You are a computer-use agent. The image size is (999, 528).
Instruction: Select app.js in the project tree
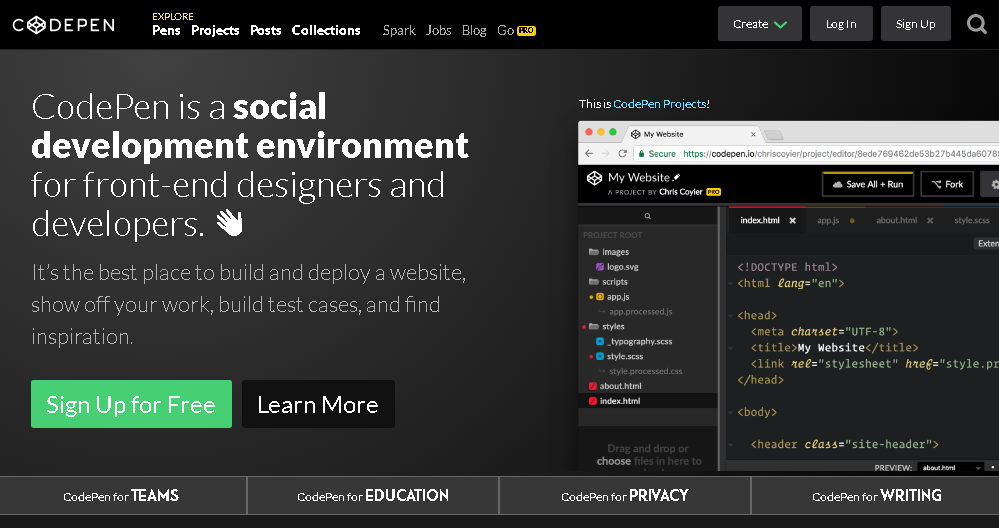[x=618, y=297]
